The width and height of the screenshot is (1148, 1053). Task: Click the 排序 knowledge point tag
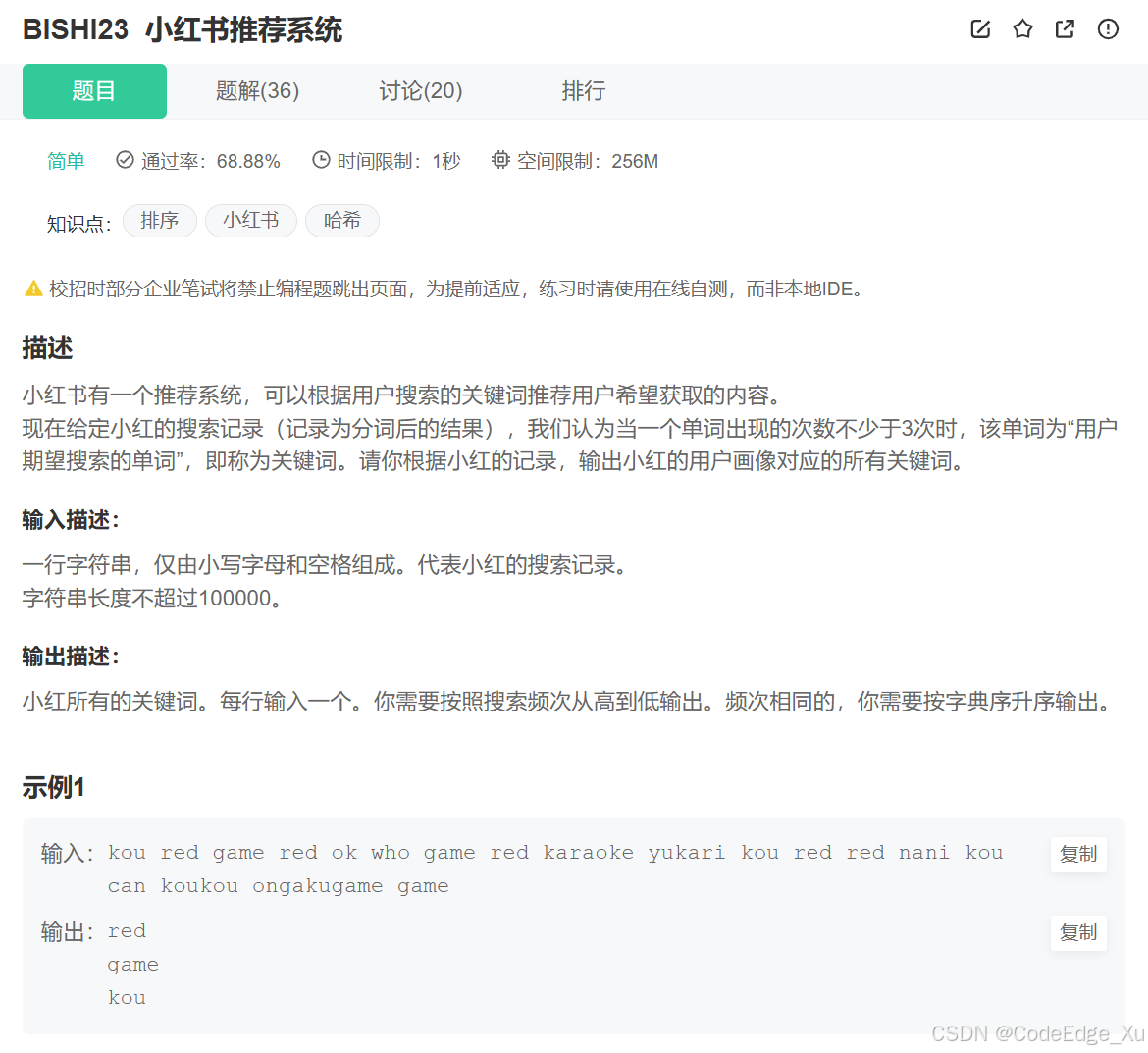pos(160,221)
